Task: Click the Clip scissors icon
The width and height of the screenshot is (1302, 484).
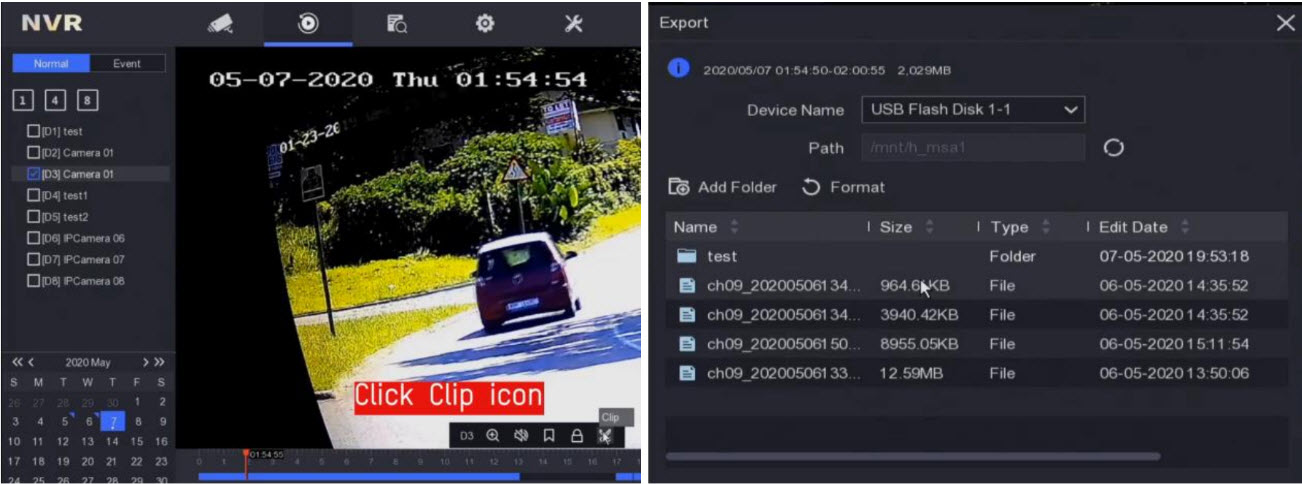Action: 604,436
